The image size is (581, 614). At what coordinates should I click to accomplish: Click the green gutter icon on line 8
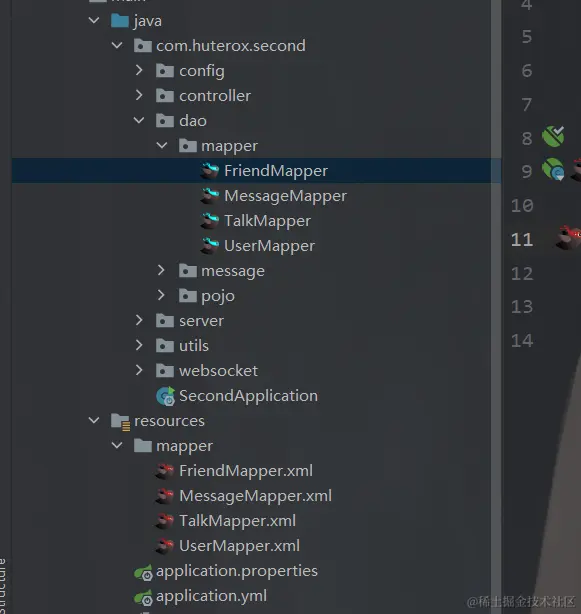[553, 136]
